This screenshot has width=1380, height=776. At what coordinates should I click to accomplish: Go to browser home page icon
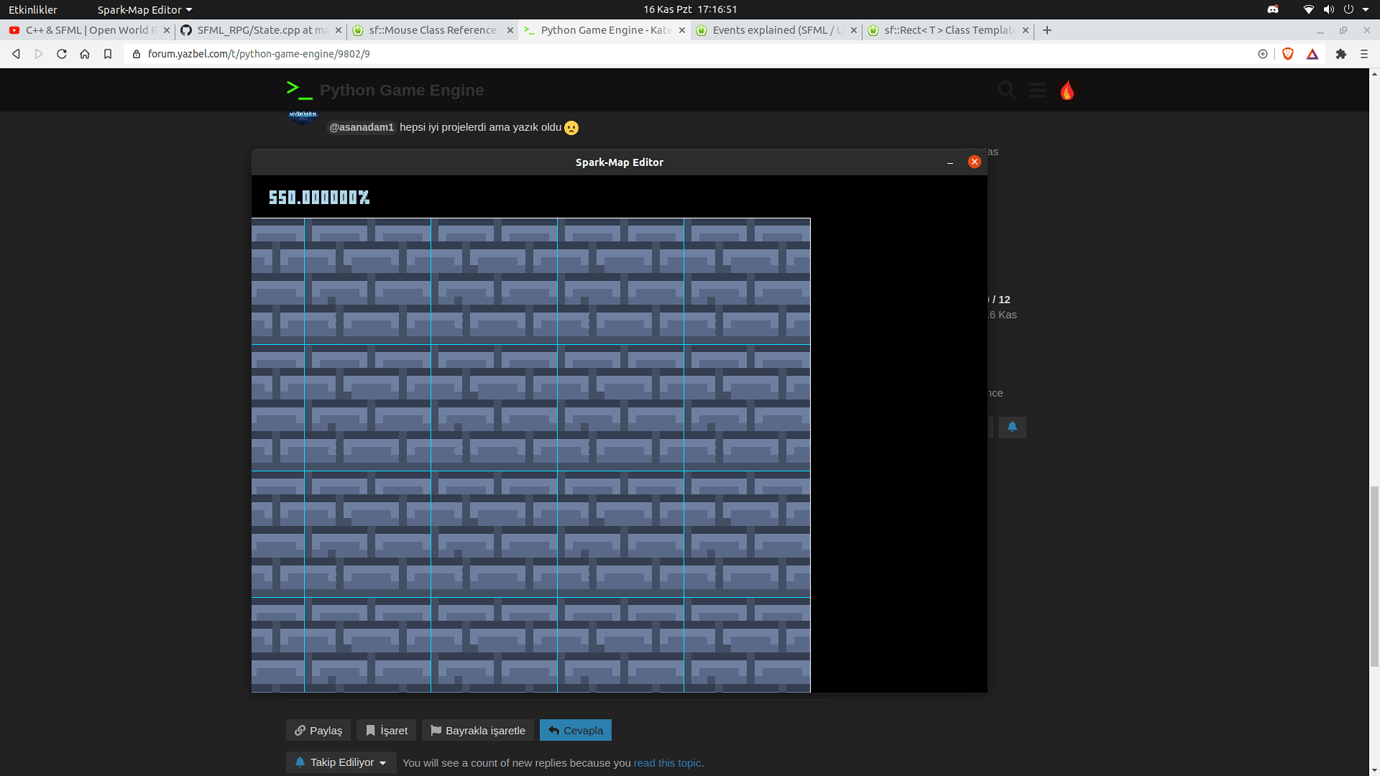[85, 54]
